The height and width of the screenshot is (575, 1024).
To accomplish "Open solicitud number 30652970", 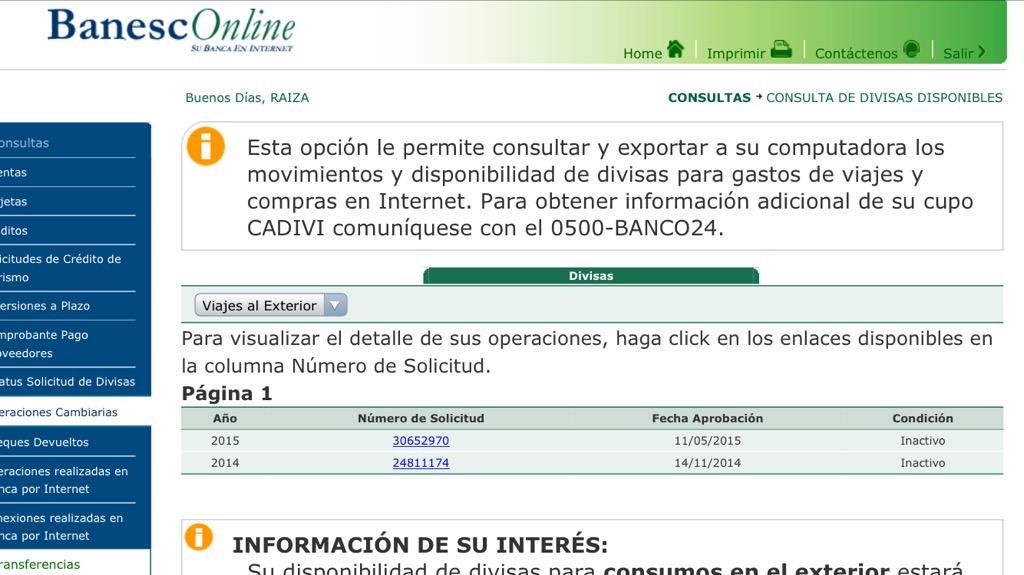I will pos(421,440).
